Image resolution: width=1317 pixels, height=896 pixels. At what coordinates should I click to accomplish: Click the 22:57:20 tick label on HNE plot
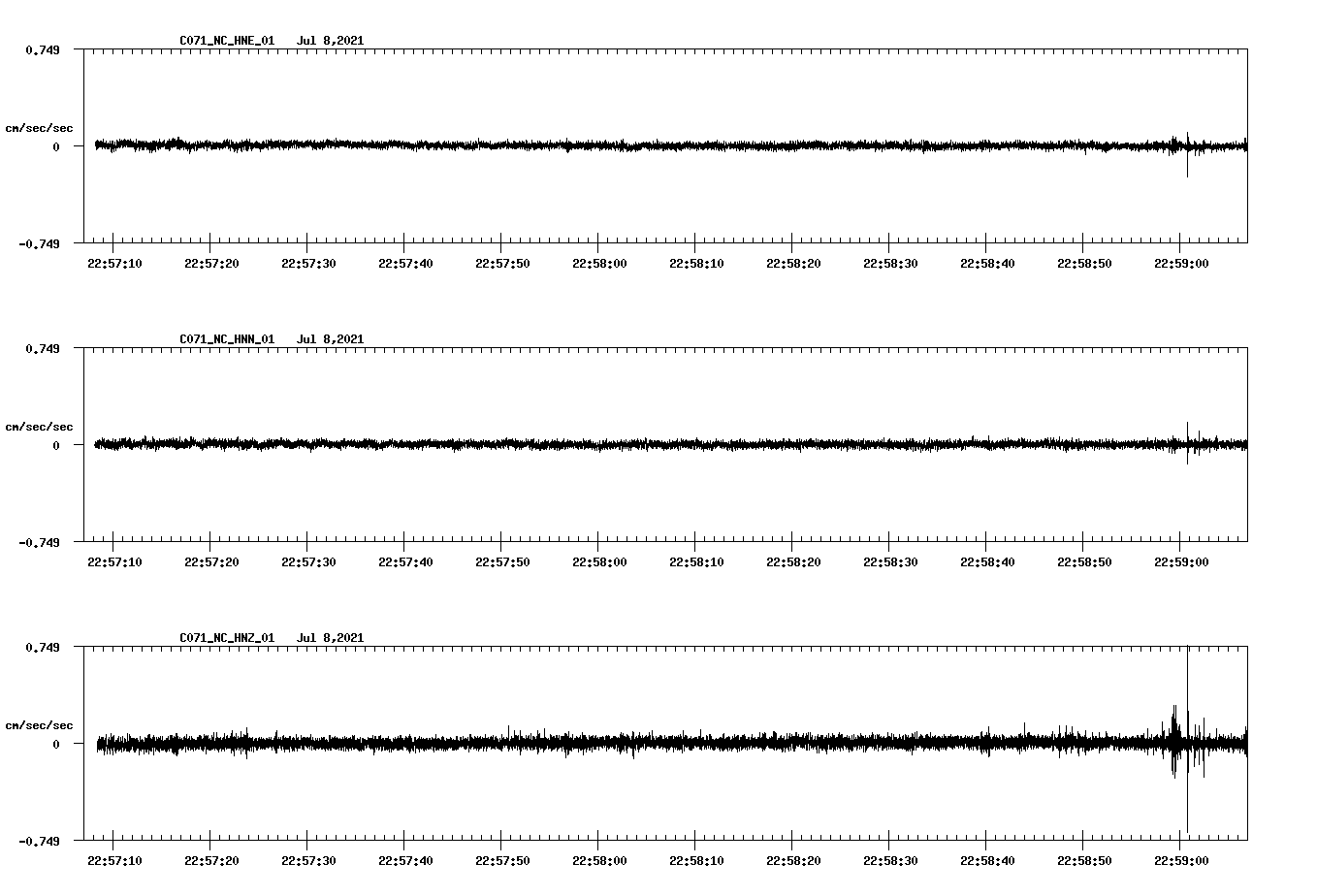(211, 263)
